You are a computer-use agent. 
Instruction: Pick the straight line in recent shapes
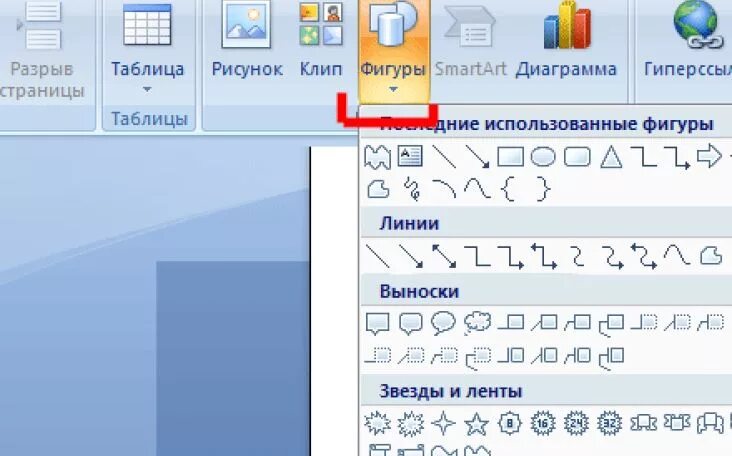pyautogui.click(x=444, y=157)
